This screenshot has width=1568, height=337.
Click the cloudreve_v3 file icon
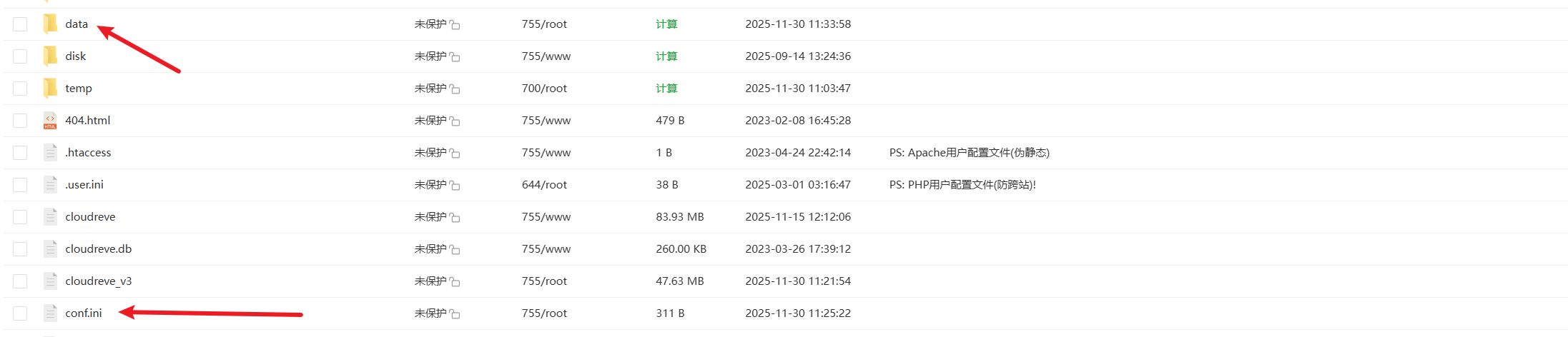click(x=50, y=281)
